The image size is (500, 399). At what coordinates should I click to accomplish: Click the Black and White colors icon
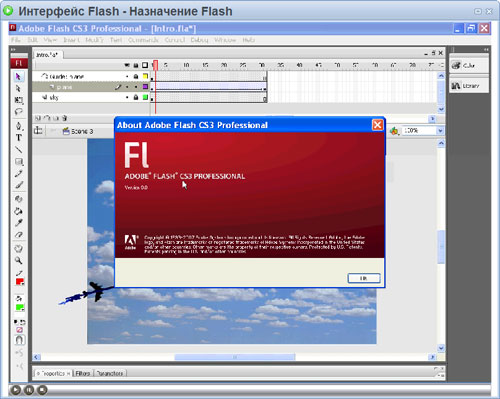tap(16, 322)
